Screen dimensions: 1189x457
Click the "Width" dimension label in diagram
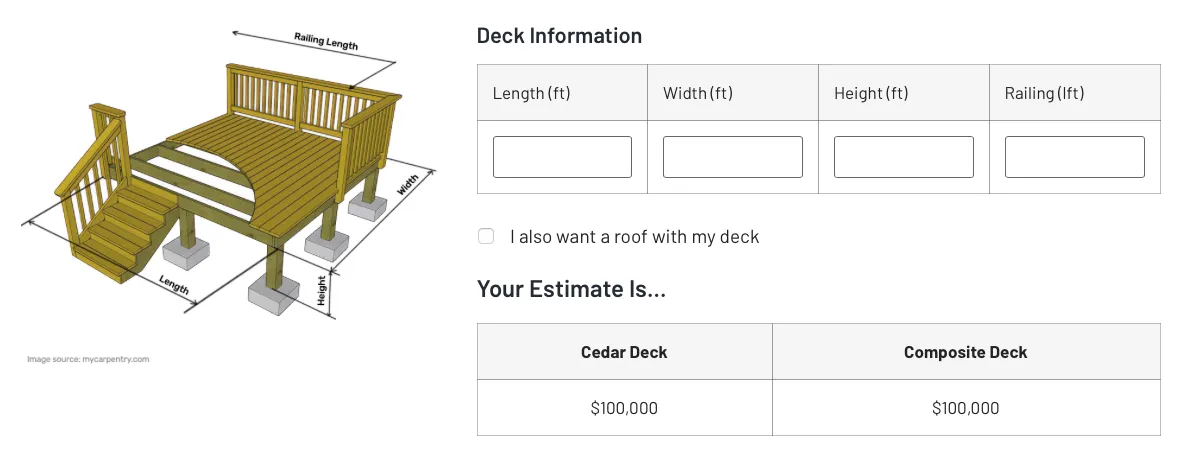[x=408, y=187]
